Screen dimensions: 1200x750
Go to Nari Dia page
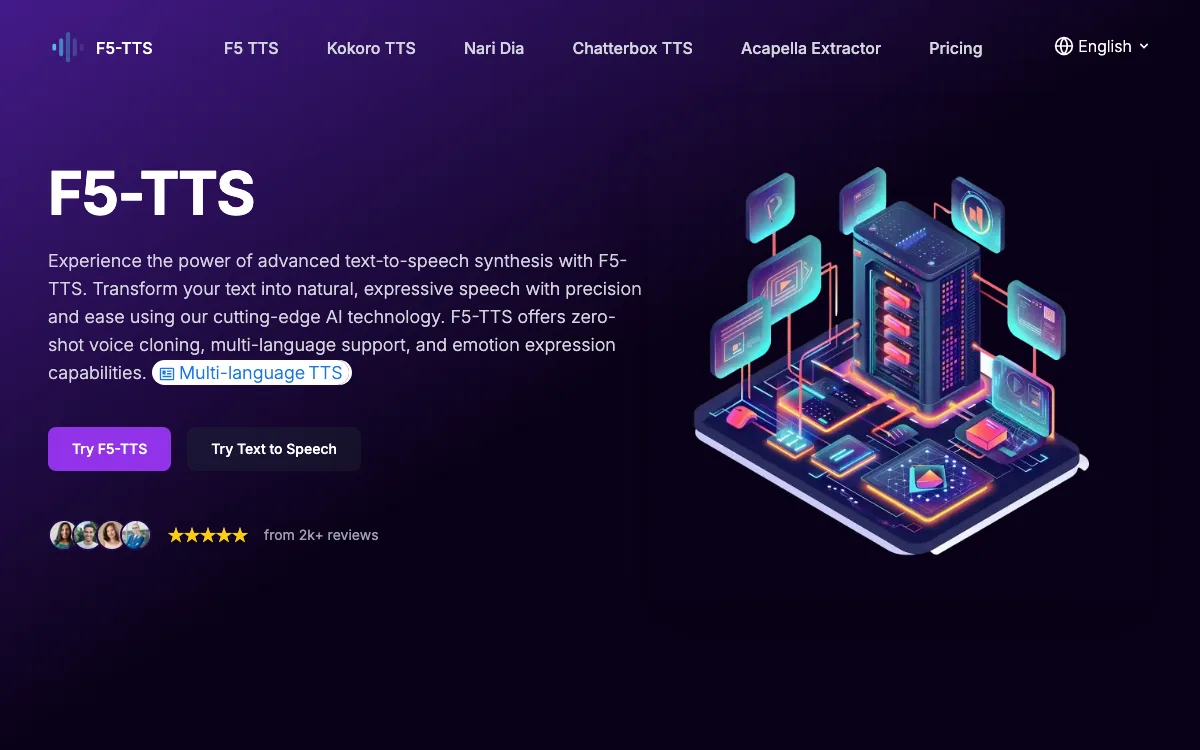[x=494, y=48]
